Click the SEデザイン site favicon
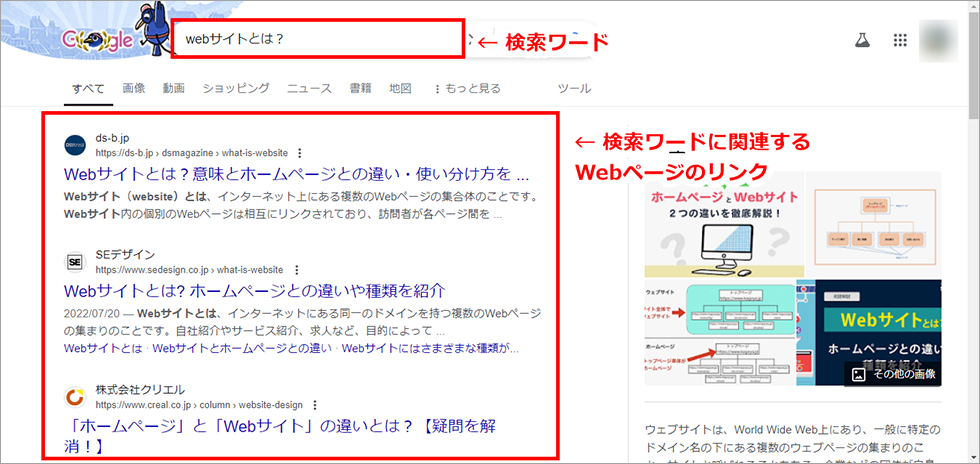 75,262
